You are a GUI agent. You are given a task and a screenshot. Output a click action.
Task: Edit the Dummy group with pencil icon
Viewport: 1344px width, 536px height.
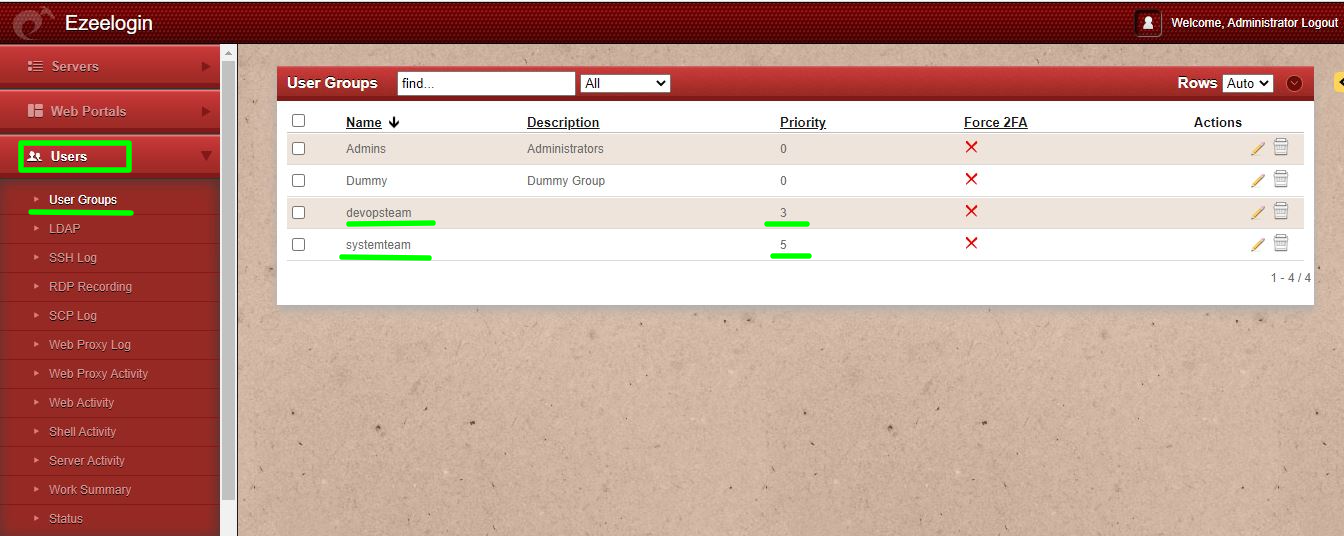(1257, 181)
